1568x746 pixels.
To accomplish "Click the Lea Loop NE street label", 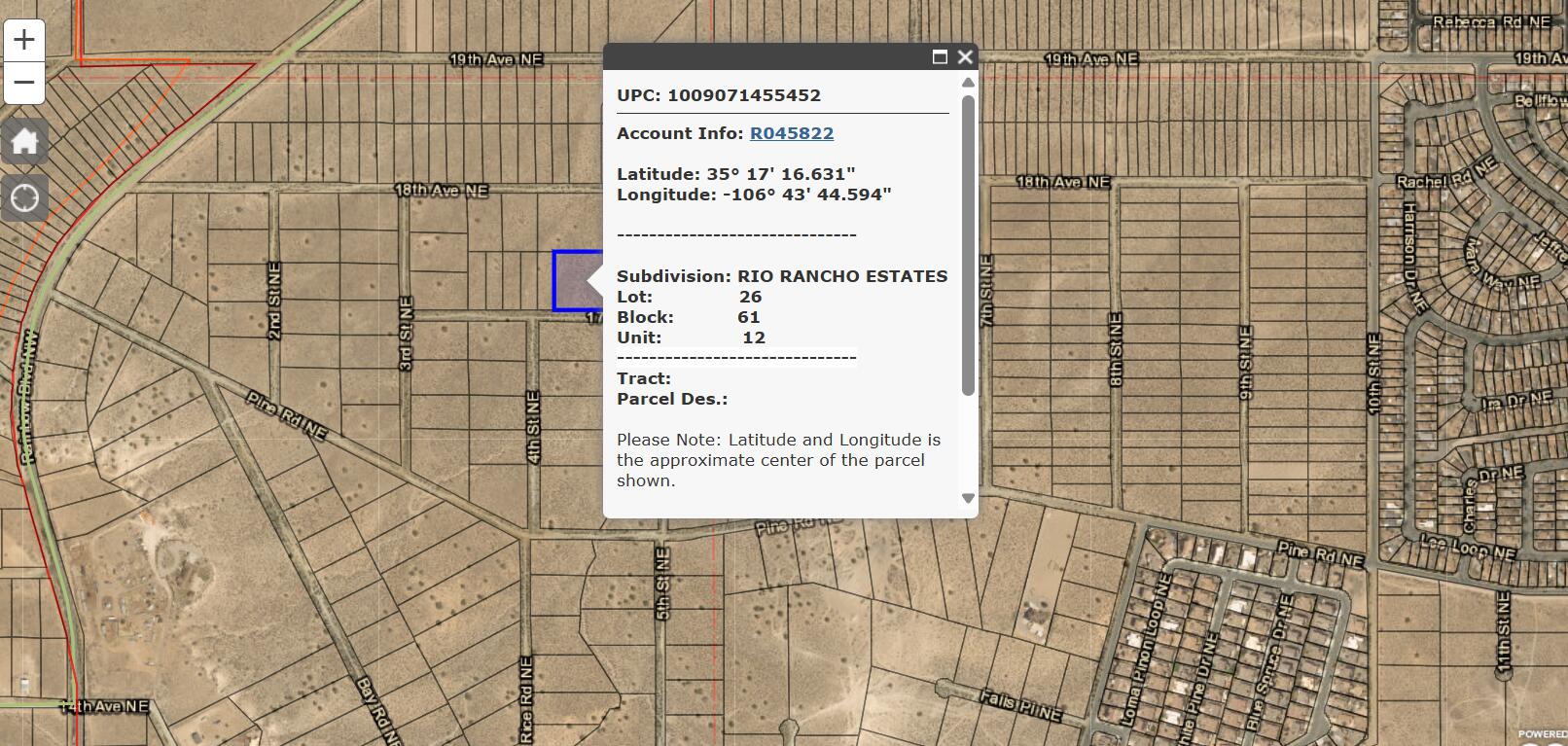I will [1467, 548].
